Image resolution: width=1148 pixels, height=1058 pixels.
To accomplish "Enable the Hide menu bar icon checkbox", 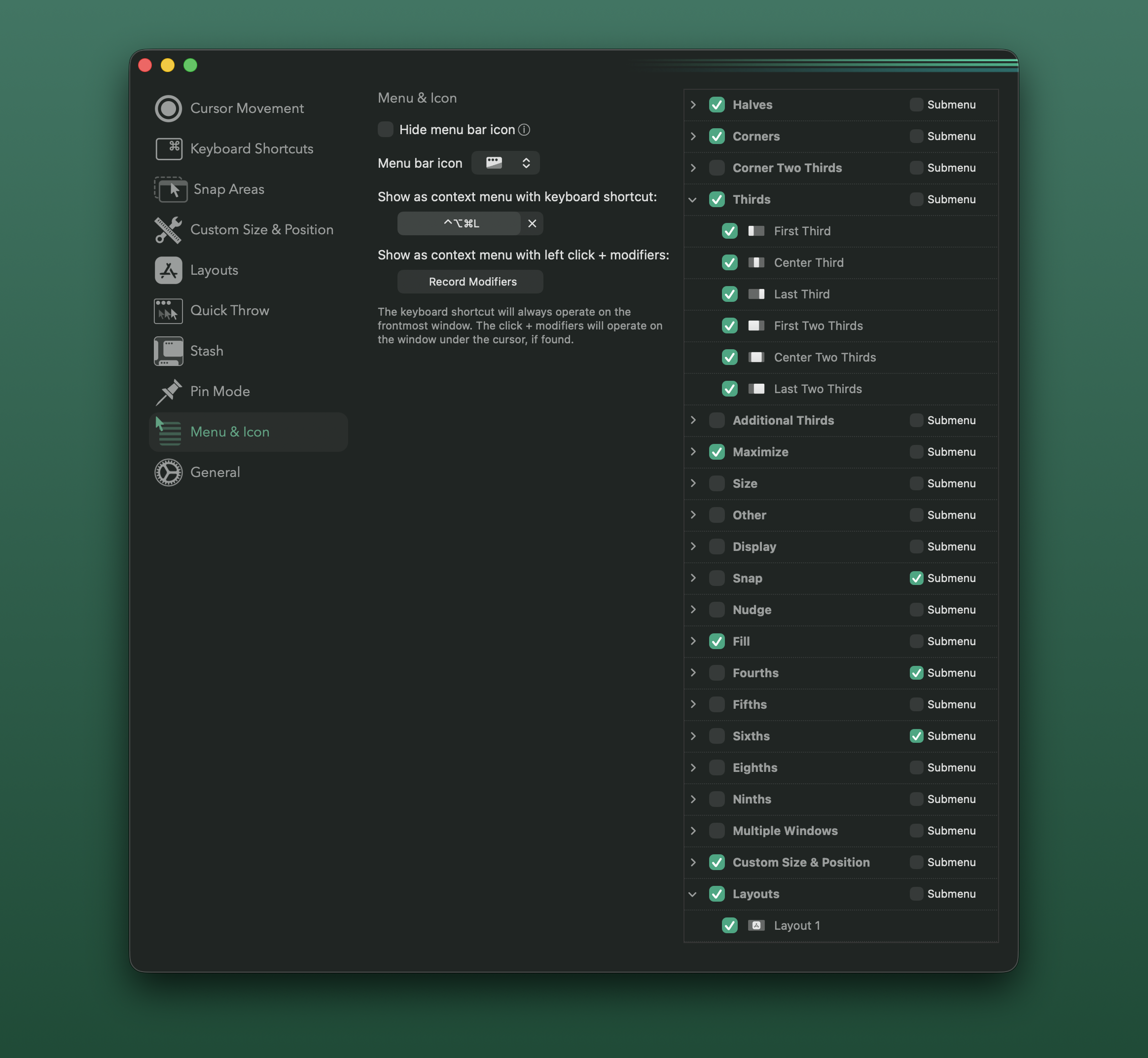I will coord(386,129).
